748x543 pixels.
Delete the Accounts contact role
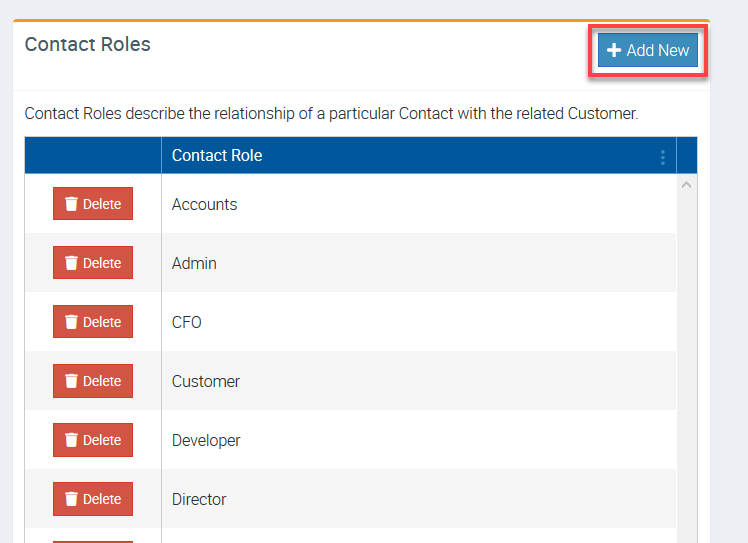93,204
